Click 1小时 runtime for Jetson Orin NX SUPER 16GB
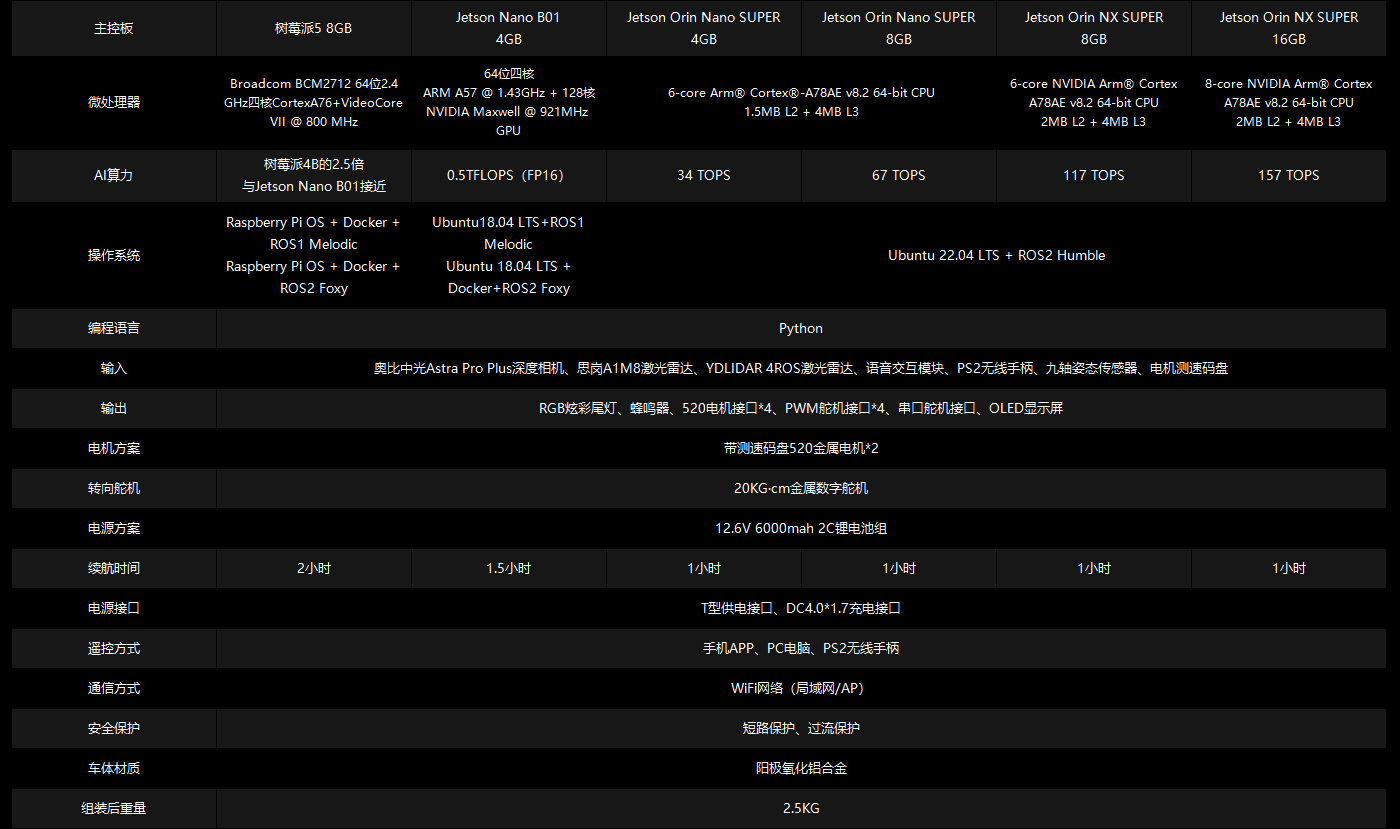 (x=1289, y=568)
